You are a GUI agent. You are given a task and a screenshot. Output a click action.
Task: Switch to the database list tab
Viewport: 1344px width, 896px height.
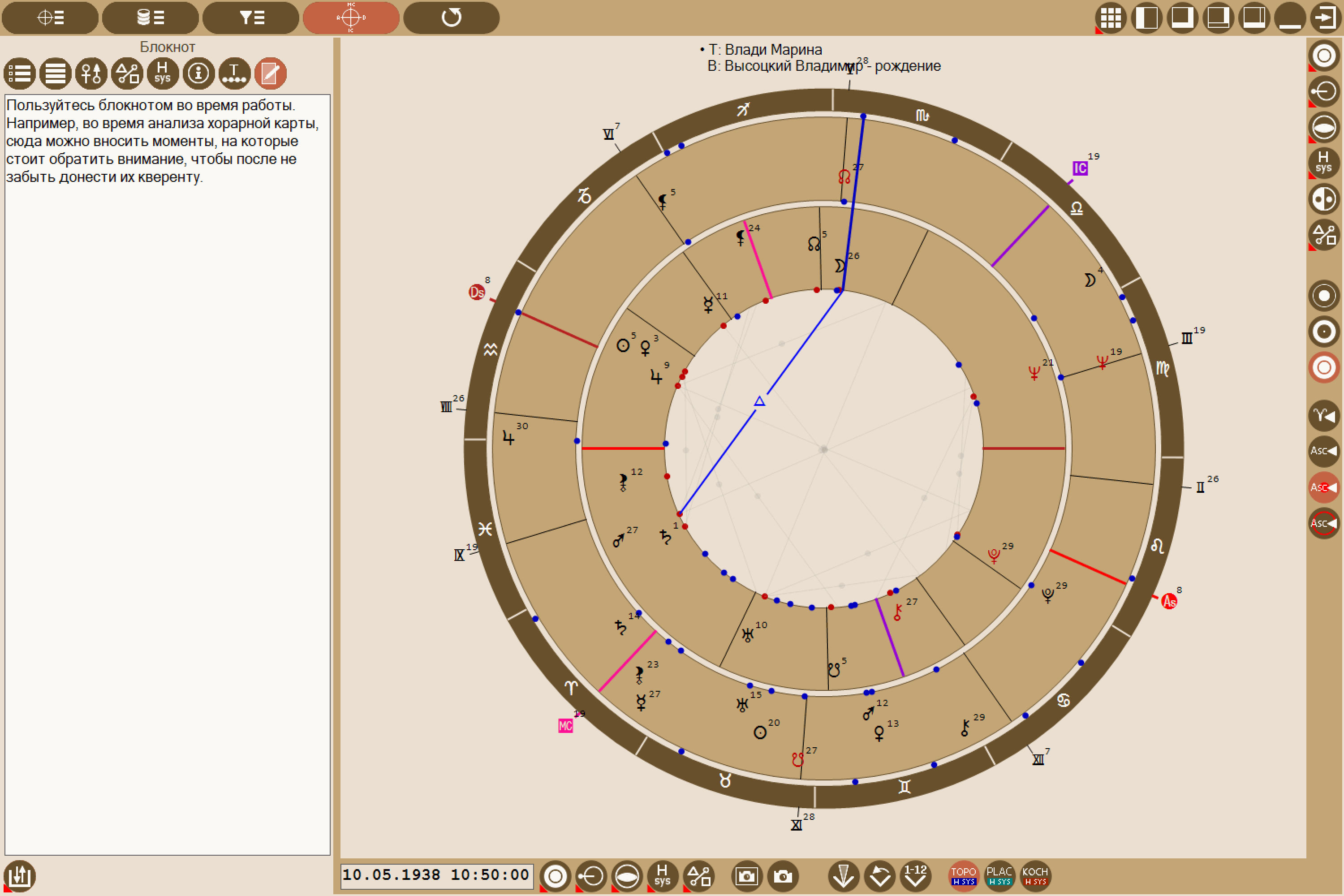[x=150, y=18]
